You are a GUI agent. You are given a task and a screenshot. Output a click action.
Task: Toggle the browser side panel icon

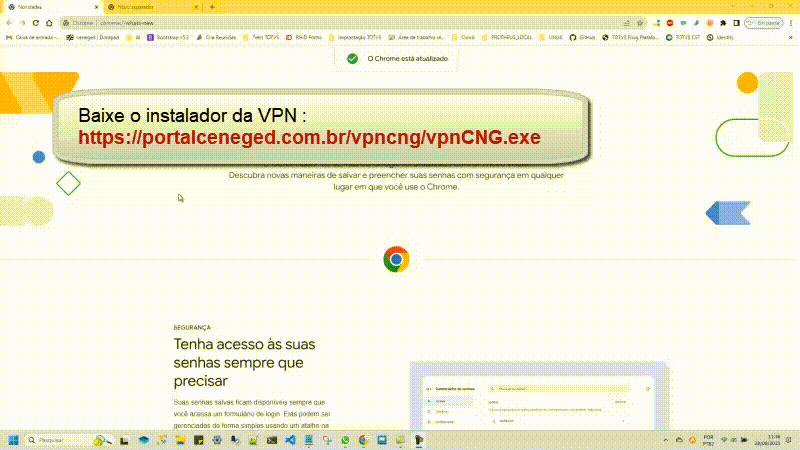(x=737, y=22)
